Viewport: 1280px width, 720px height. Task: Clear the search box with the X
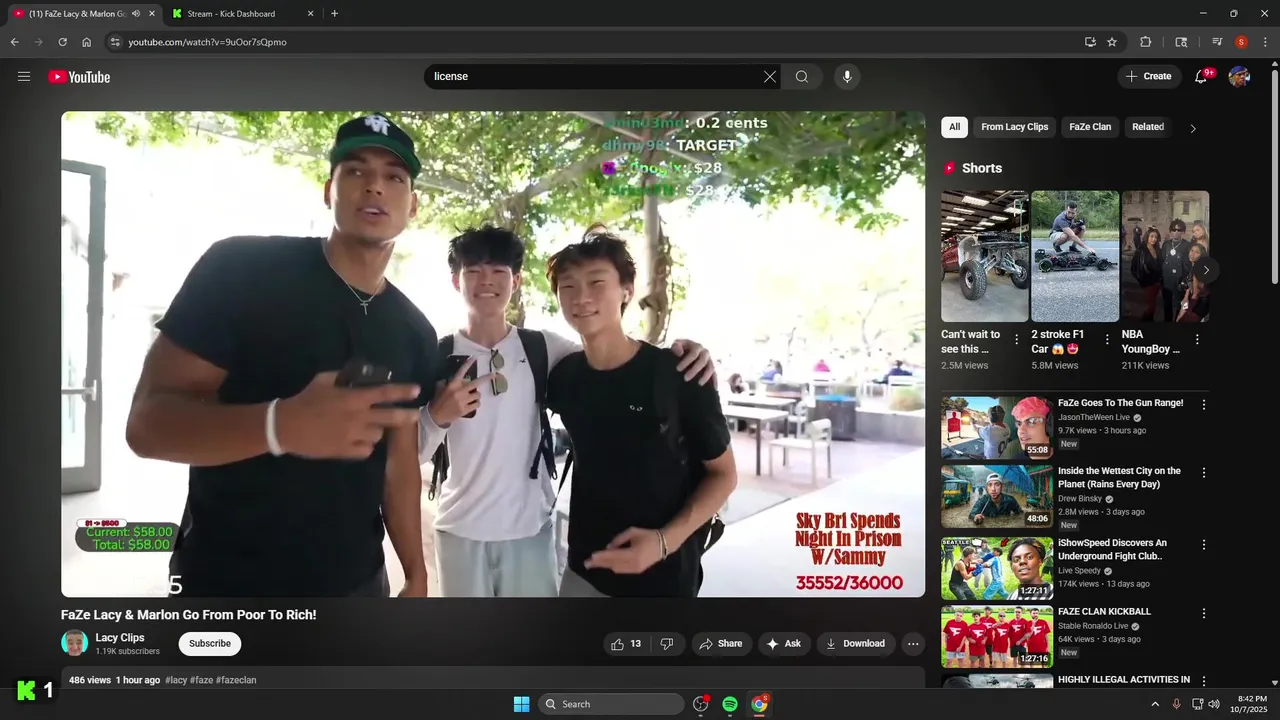(770, 77)
